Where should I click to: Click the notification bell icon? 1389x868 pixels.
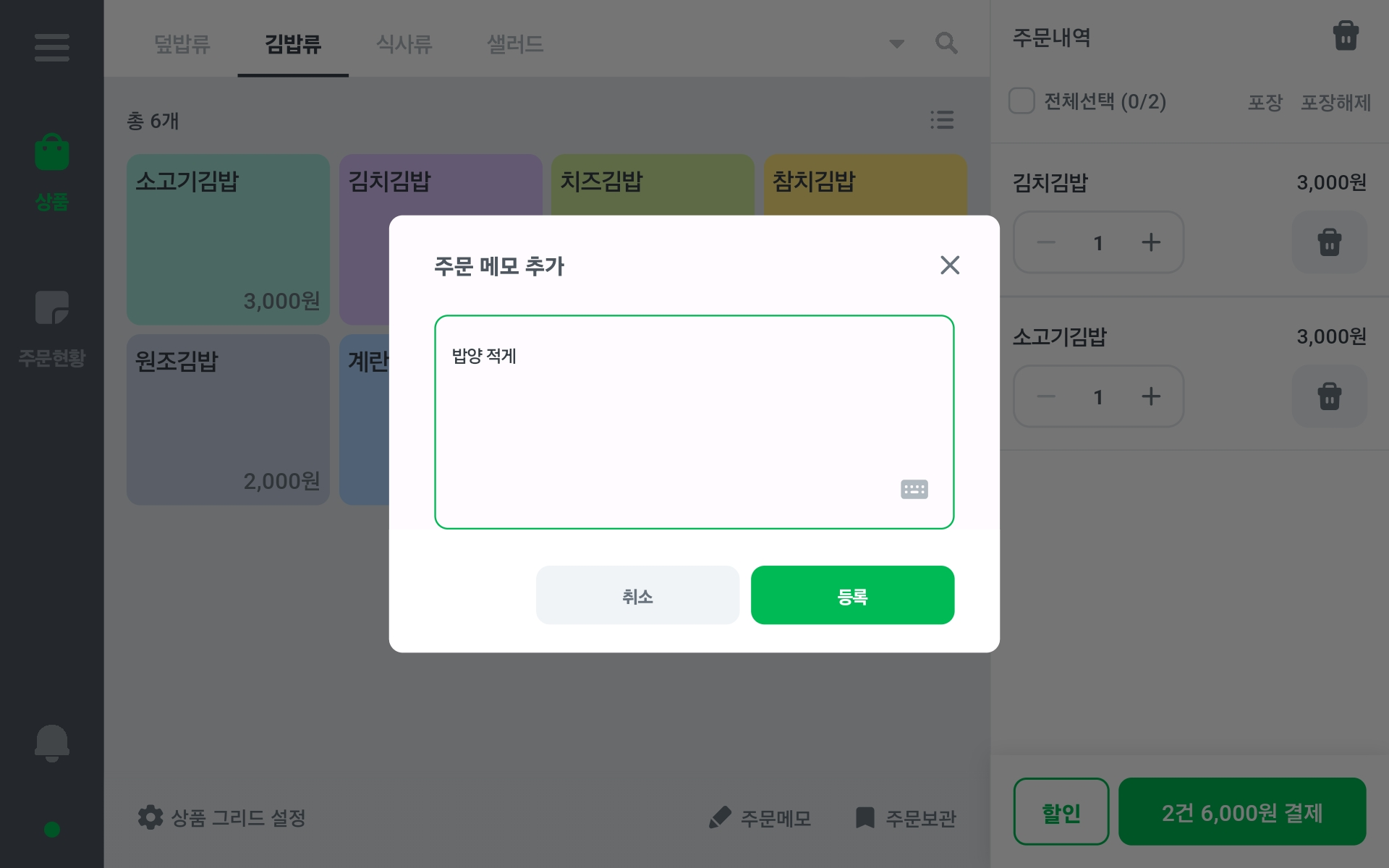point(51,743)
